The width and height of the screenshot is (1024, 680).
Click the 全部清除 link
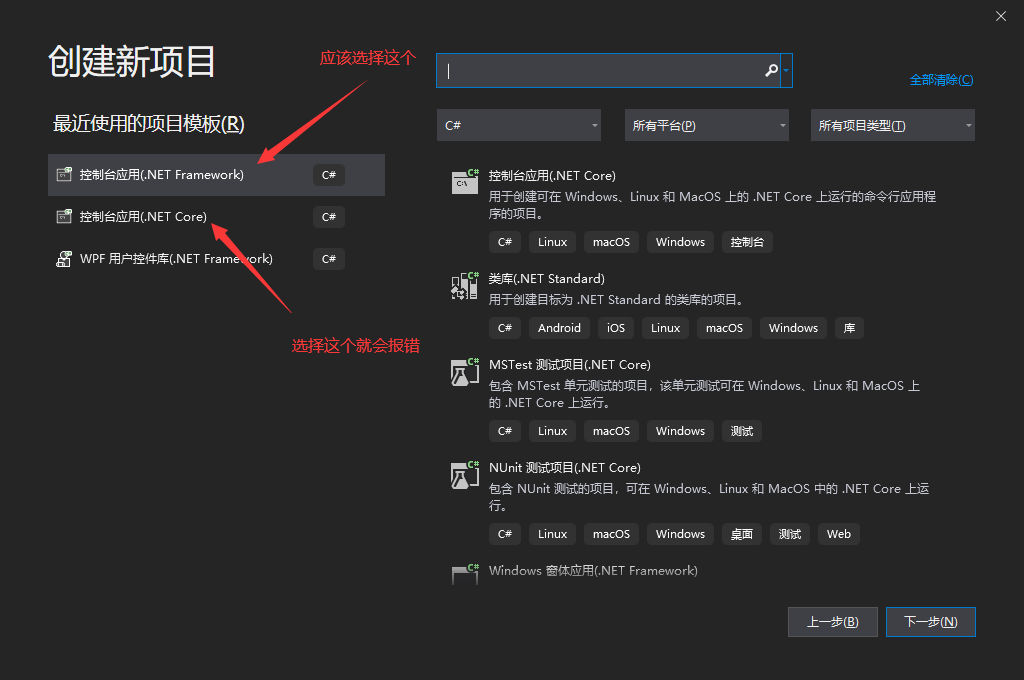tap(941, 80)
